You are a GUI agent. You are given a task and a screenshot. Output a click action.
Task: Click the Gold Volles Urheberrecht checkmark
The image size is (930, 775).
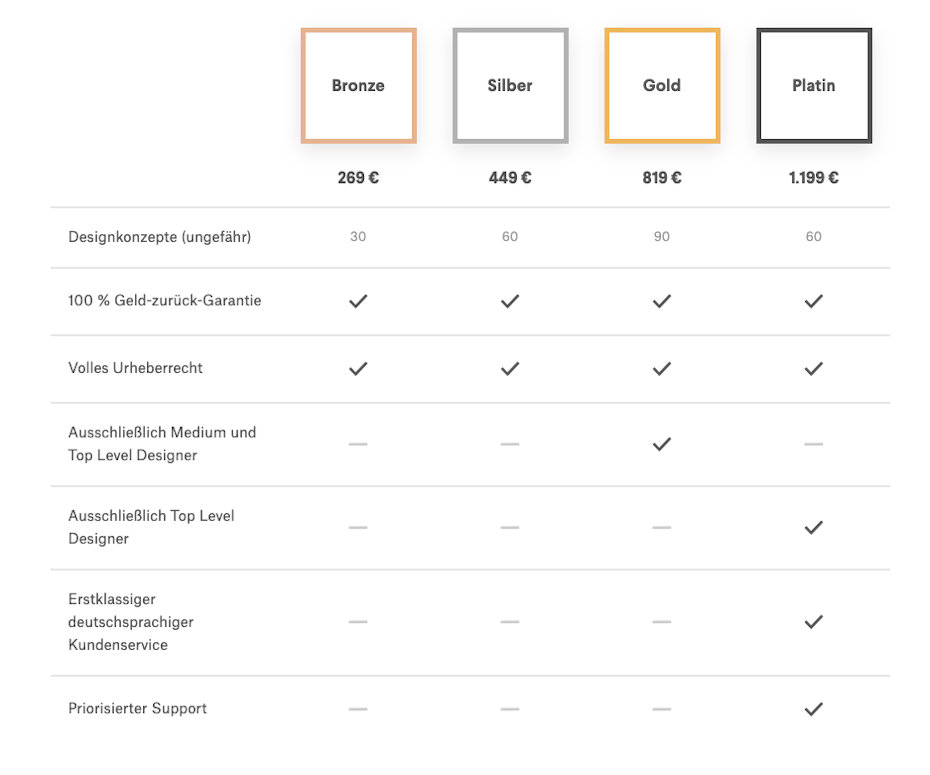(662, 369)
